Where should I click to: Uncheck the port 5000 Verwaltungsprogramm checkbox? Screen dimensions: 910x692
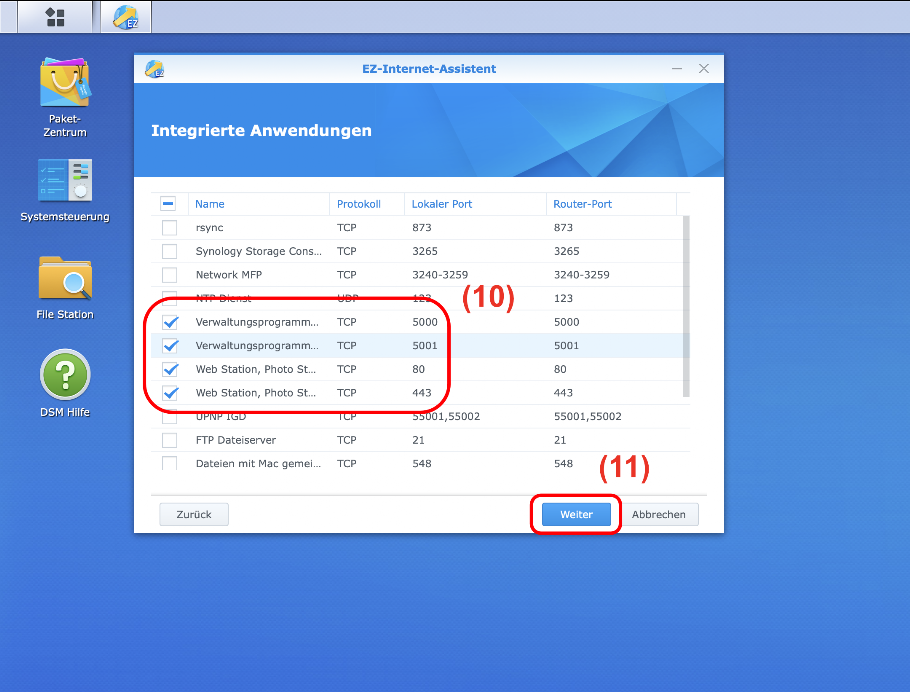pyautogui.click(x=169, y=322)
